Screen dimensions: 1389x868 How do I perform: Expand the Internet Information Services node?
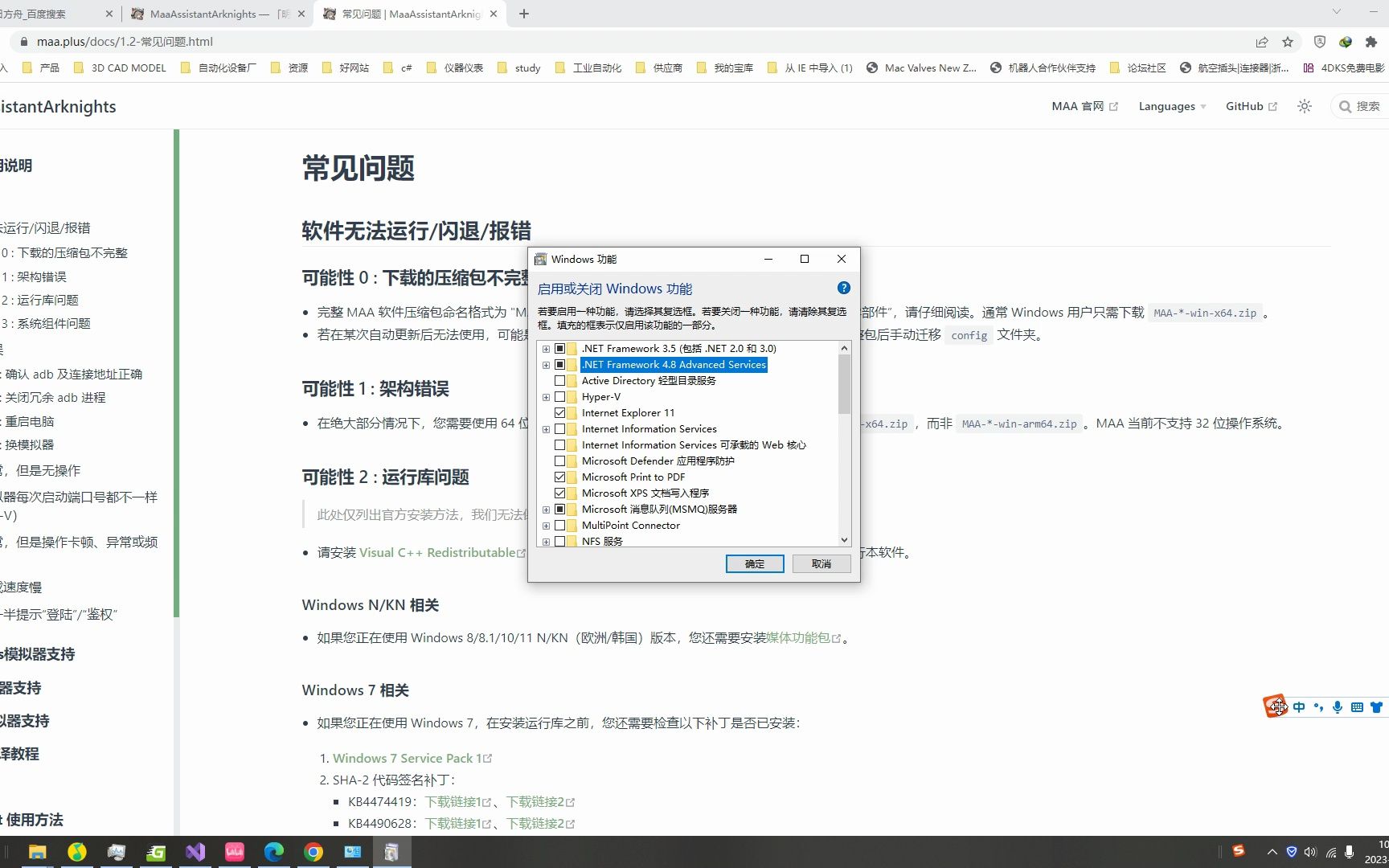(x=546, y=429)
